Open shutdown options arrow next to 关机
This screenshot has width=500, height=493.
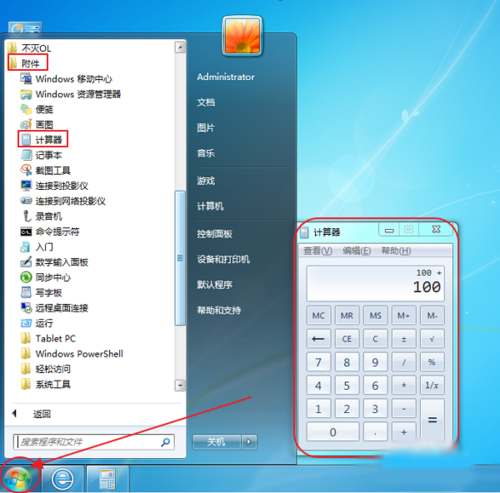coord(249,442)
